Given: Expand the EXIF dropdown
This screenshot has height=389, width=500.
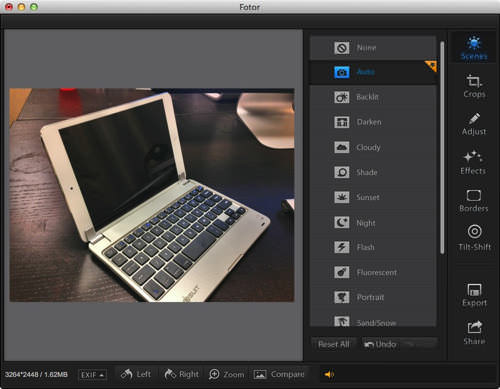Looking at the screenshot, I should click(x=92, y=375).
